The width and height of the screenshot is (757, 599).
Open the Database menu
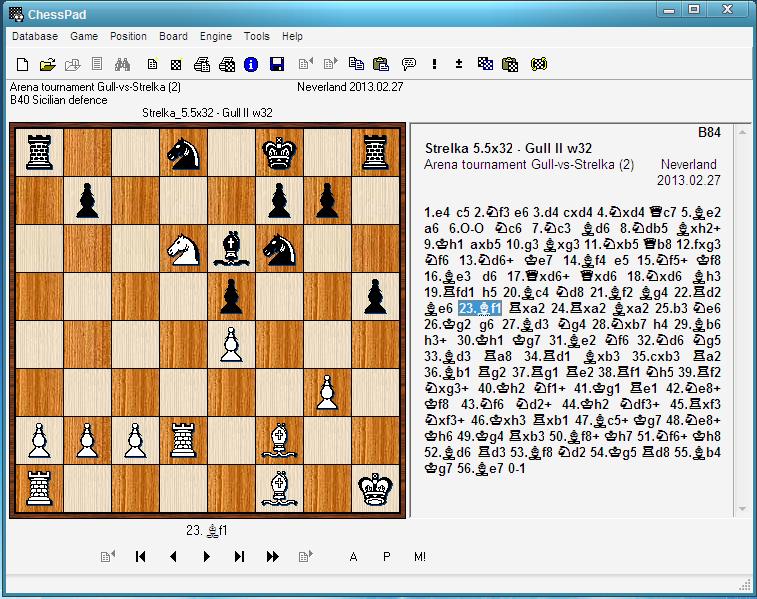pyautogui.click(x=34, y=36)
